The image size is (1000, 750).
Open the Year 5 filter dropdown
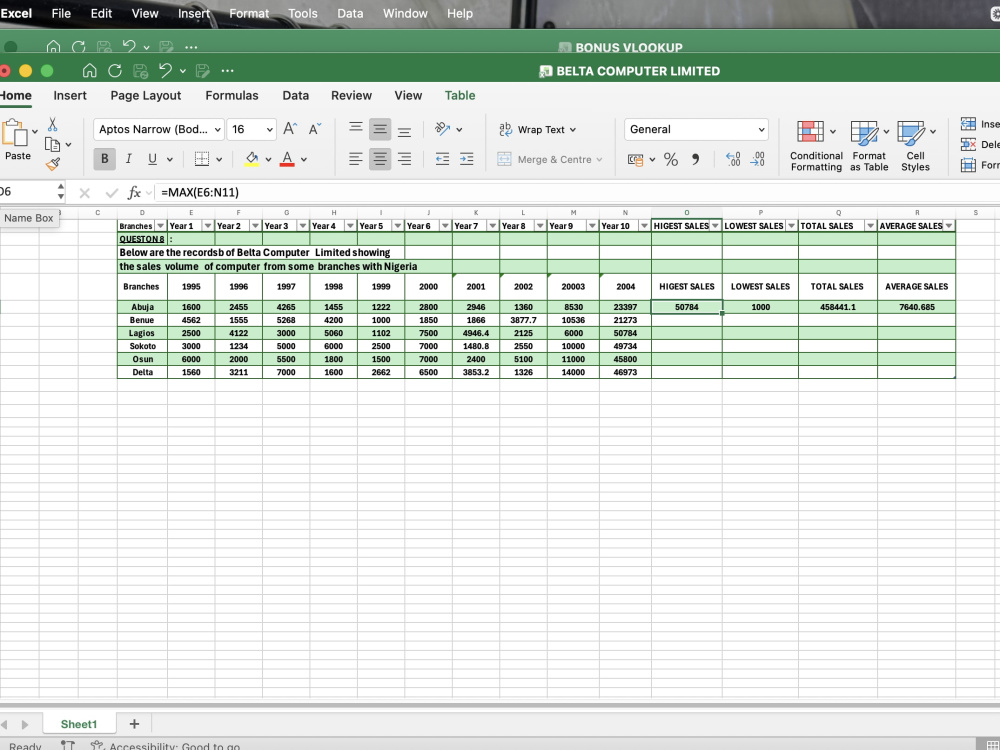click(397, 226)
